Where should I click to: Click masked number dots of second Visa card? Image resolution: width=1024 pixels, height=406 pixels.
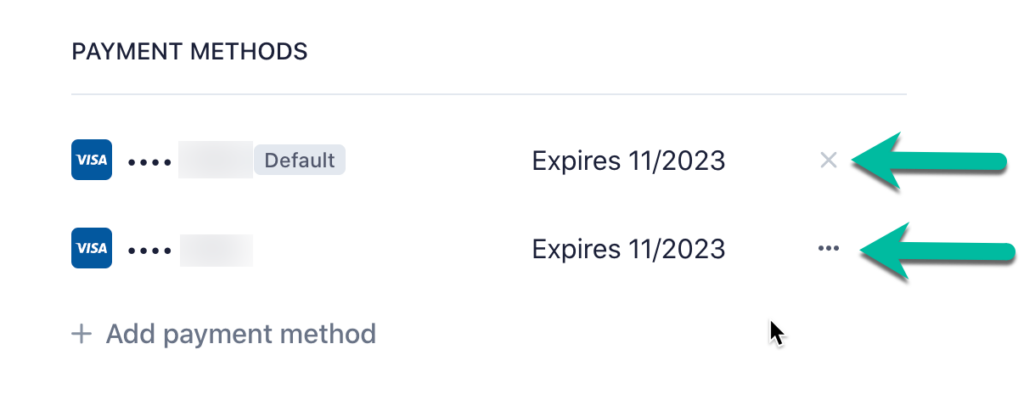point(150,251)
